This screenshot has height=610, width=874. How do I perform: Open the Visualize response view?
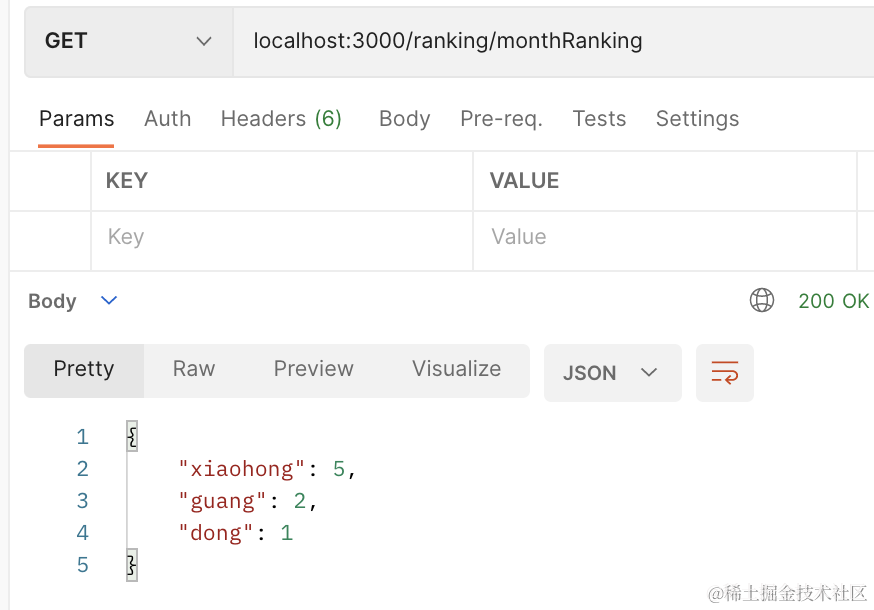[x=456, y=369]
